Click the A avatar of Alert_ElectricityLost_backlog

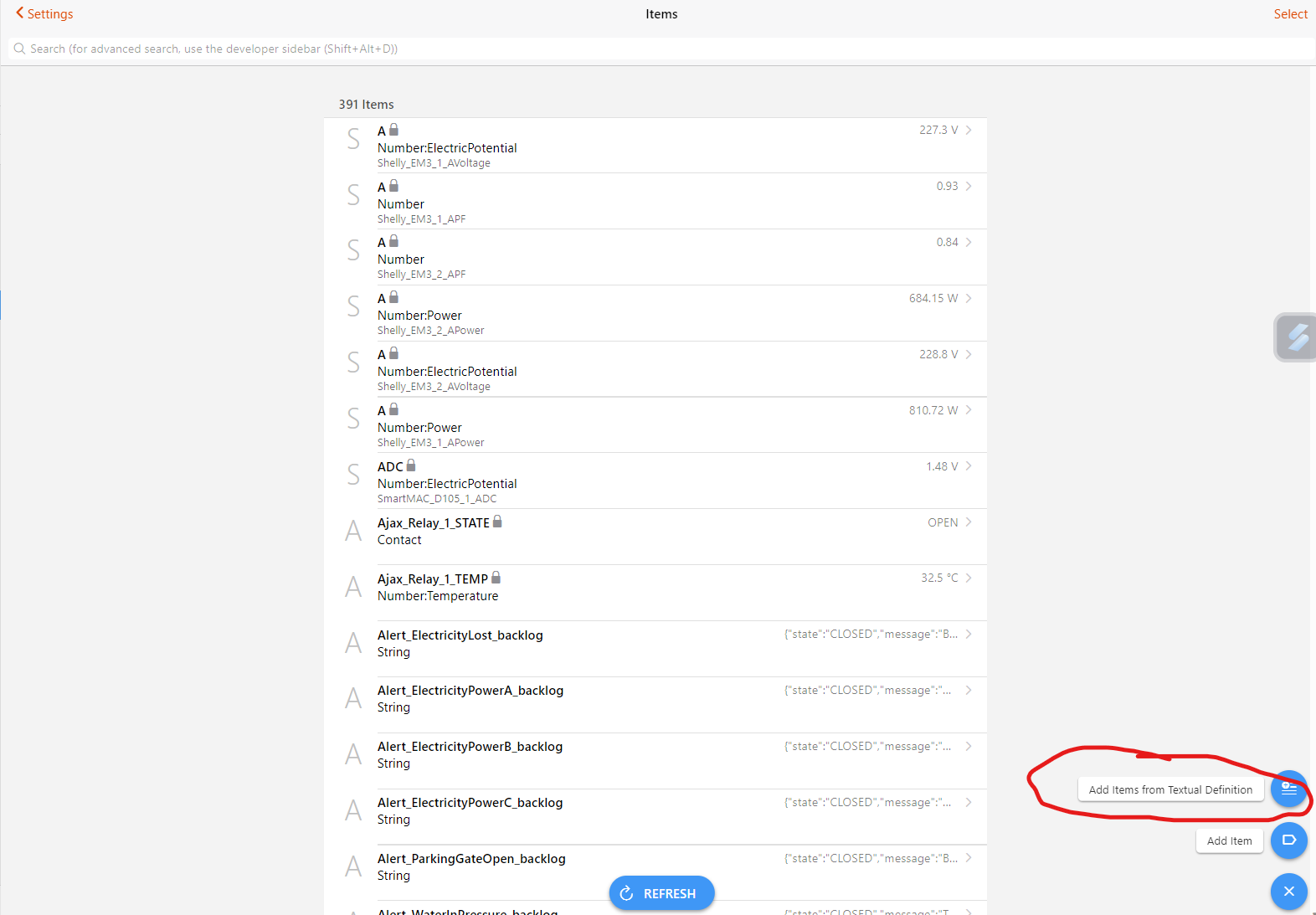[353, 643]
